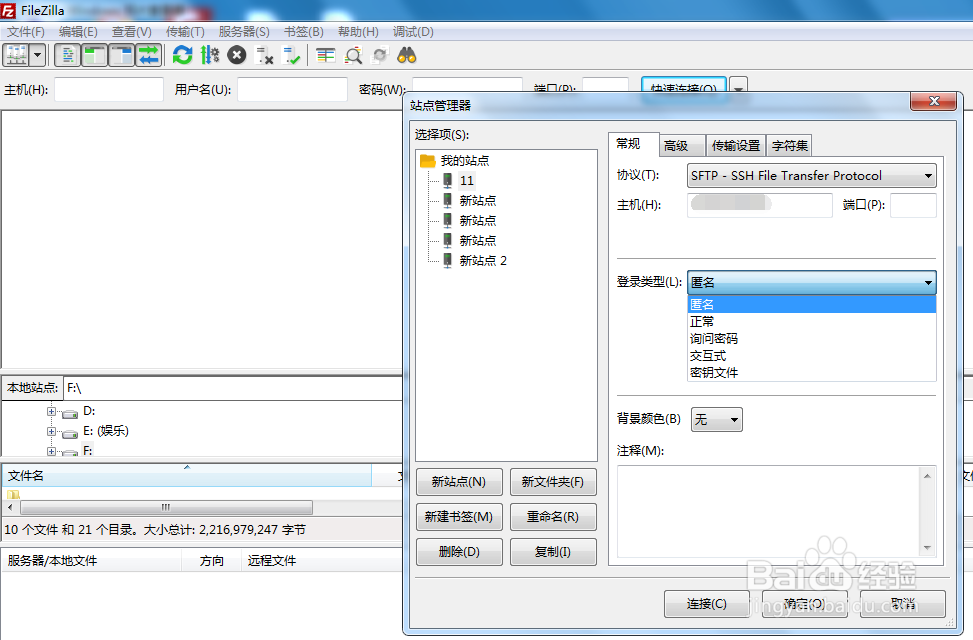Open the 调试(D) menu
Screen dimensions: 973x640
tap(413, 32)
